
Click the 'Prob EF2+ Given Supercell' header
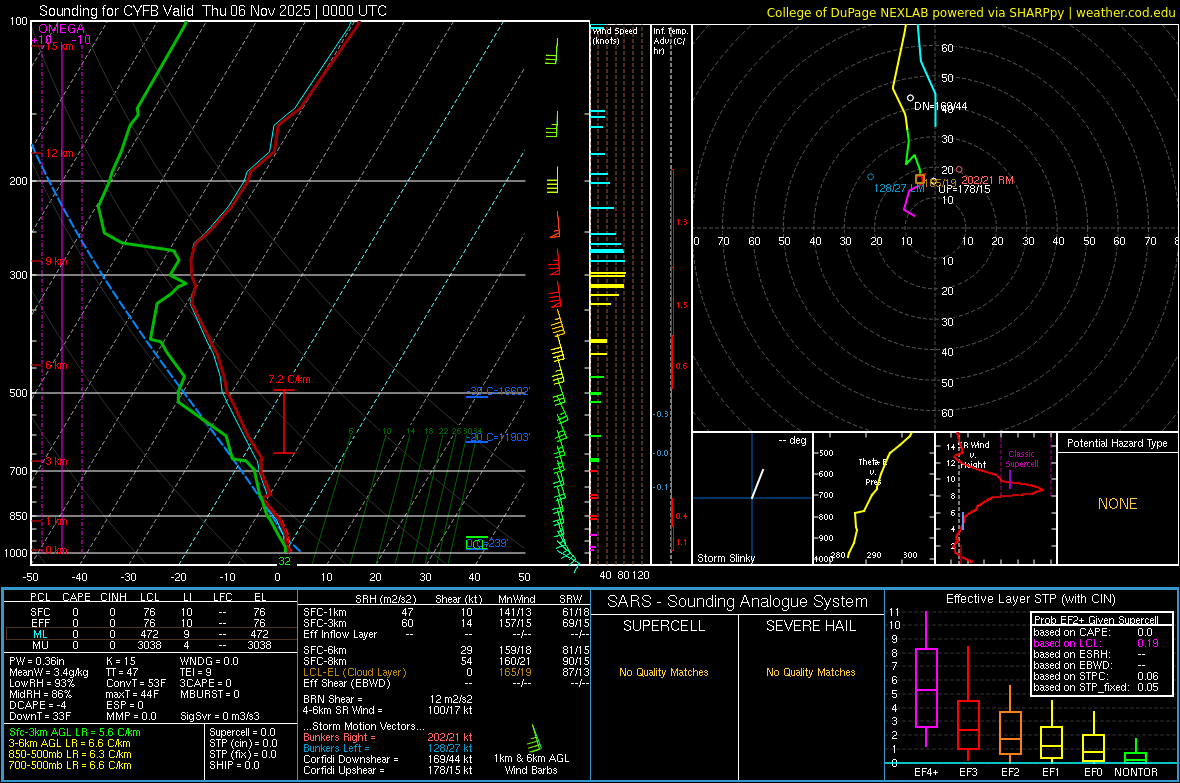point(1096,620)
